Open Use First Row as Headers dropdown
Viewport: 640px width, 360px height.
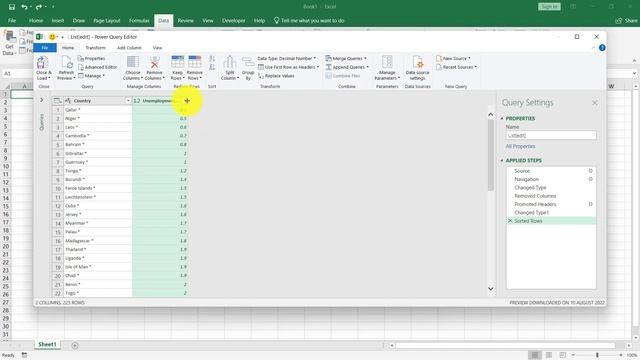click(x=289, y=67)
